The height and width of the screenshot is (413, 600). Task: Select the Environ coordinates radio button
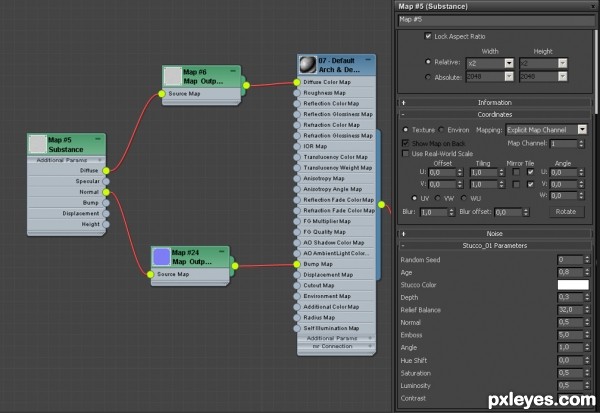441,129
